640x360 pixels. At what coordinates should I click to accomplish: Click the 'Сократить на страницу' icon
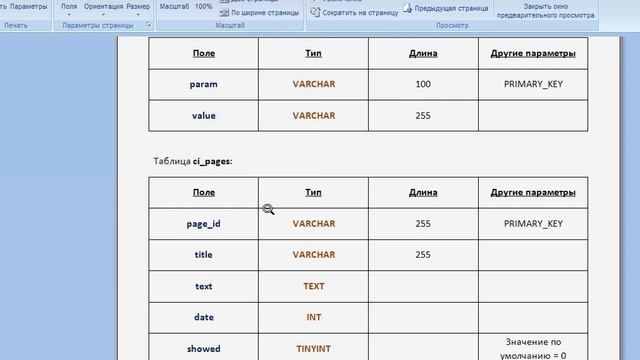tap(315, 13)
